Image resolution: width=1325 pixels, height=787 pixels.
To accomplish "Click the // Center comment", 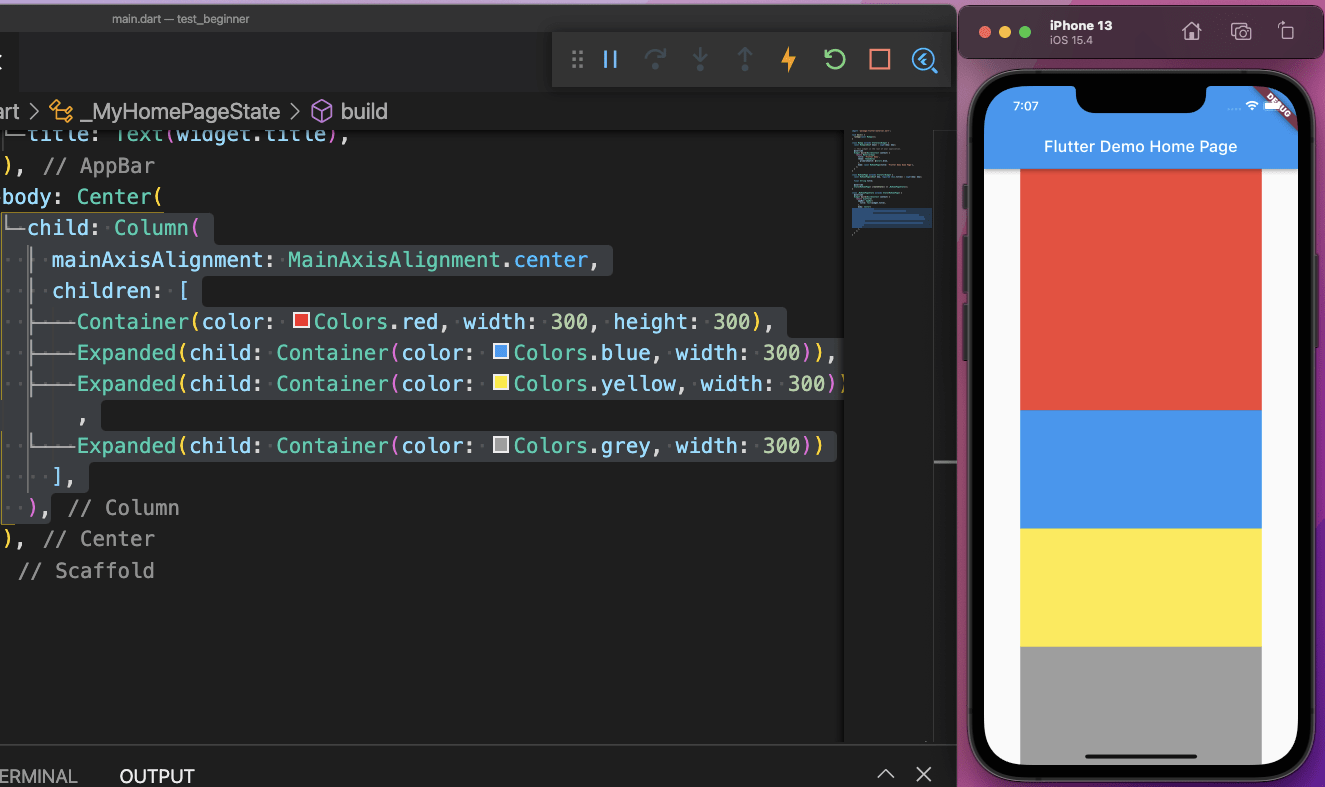I will (x=99, y=539).
